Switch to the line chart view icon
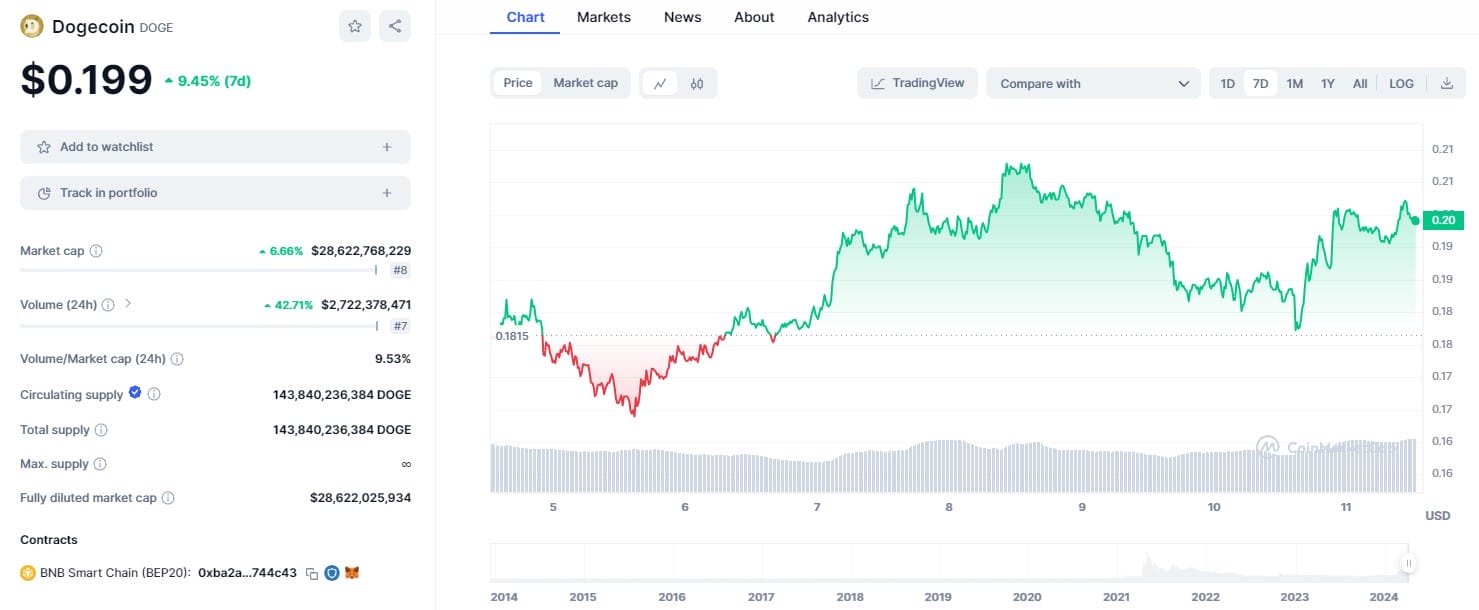Screen dimensions: 1479x610 660,84
